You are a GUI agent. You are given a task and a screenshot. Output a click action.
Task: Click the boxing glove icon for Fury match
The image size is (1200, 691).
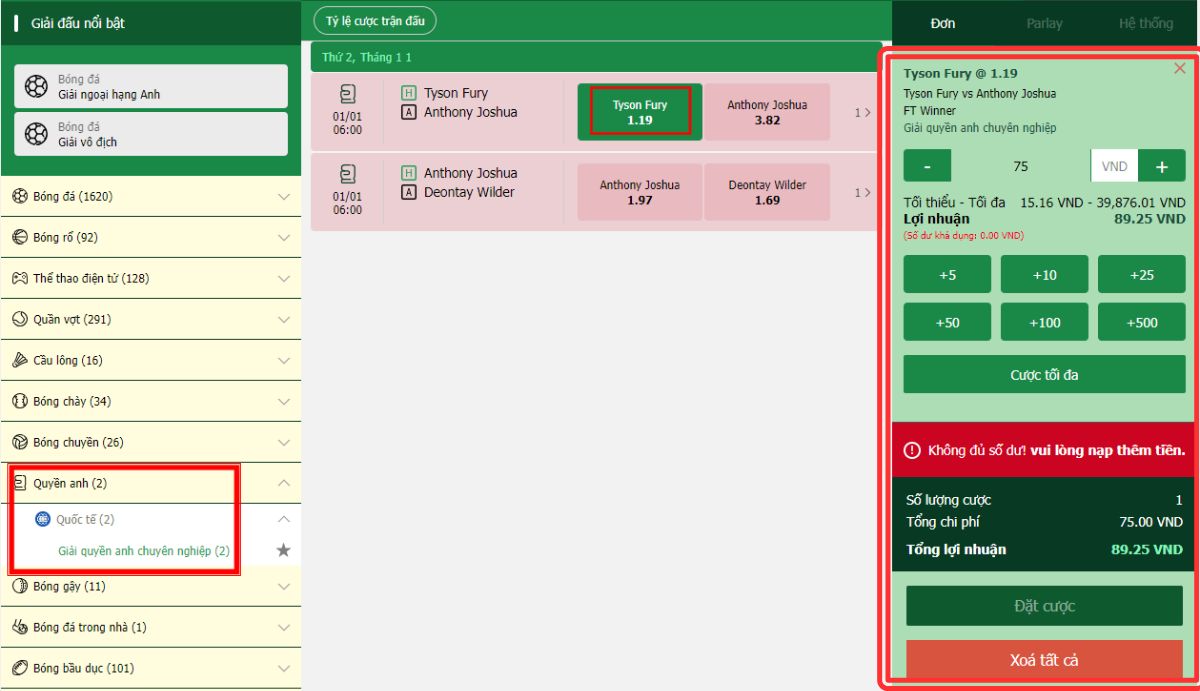(347, 94)
